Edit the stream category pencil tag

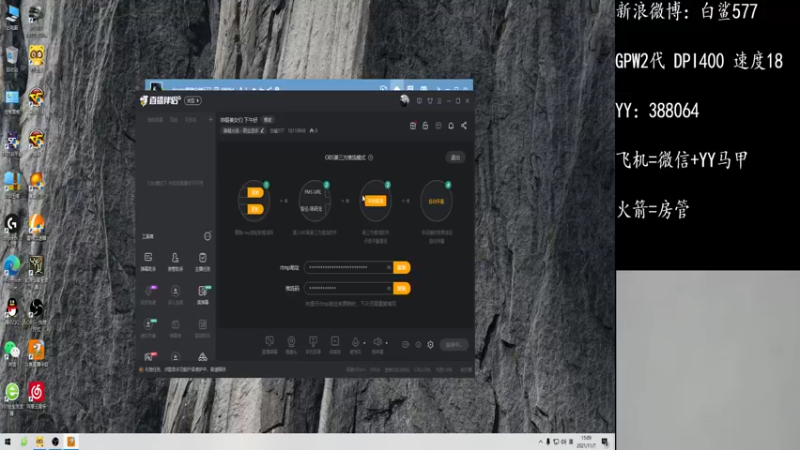pyautogui.click(x=243, y=131)
